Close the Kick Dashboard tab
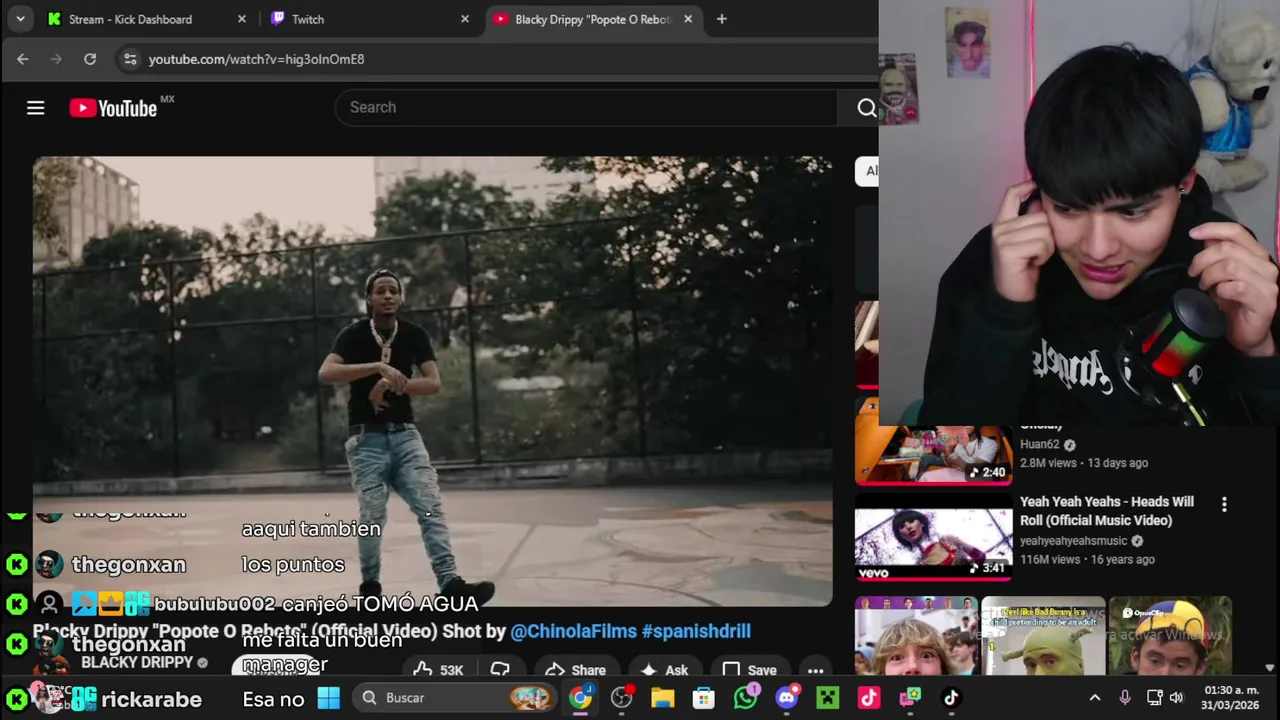Viewport: 1280px width, 720px height. (x=242, y=19)
